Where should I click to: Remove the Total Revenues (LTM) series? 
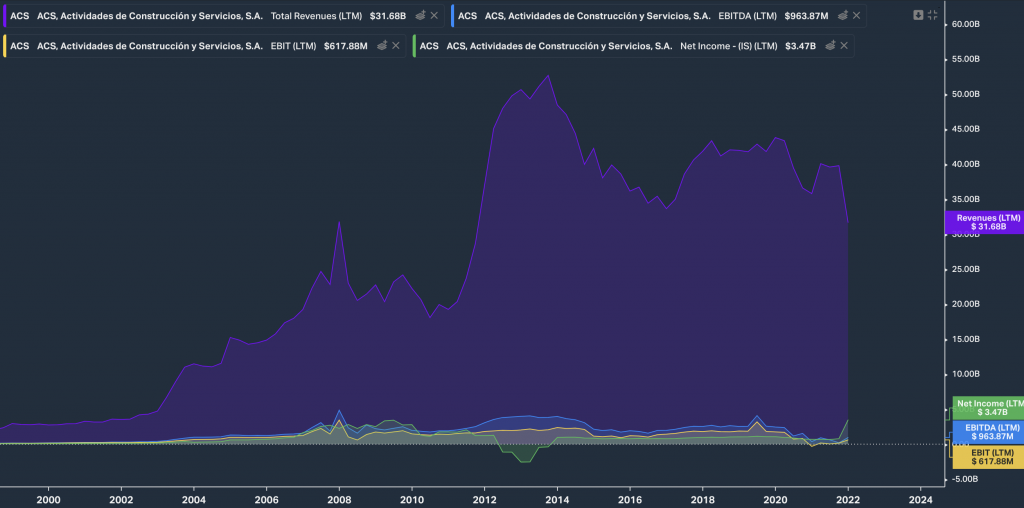click(x=434, y=16)
